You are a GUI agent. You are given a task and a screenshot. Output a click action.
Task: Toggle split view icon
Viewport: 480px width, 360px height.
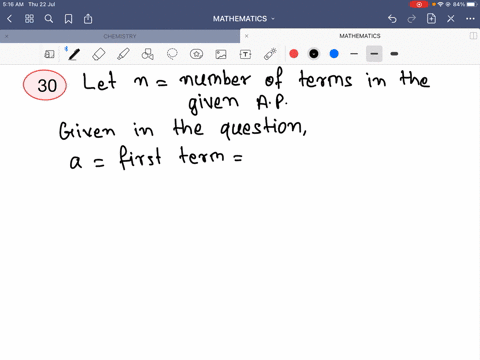pyautogui.click(x=473, y=36)
